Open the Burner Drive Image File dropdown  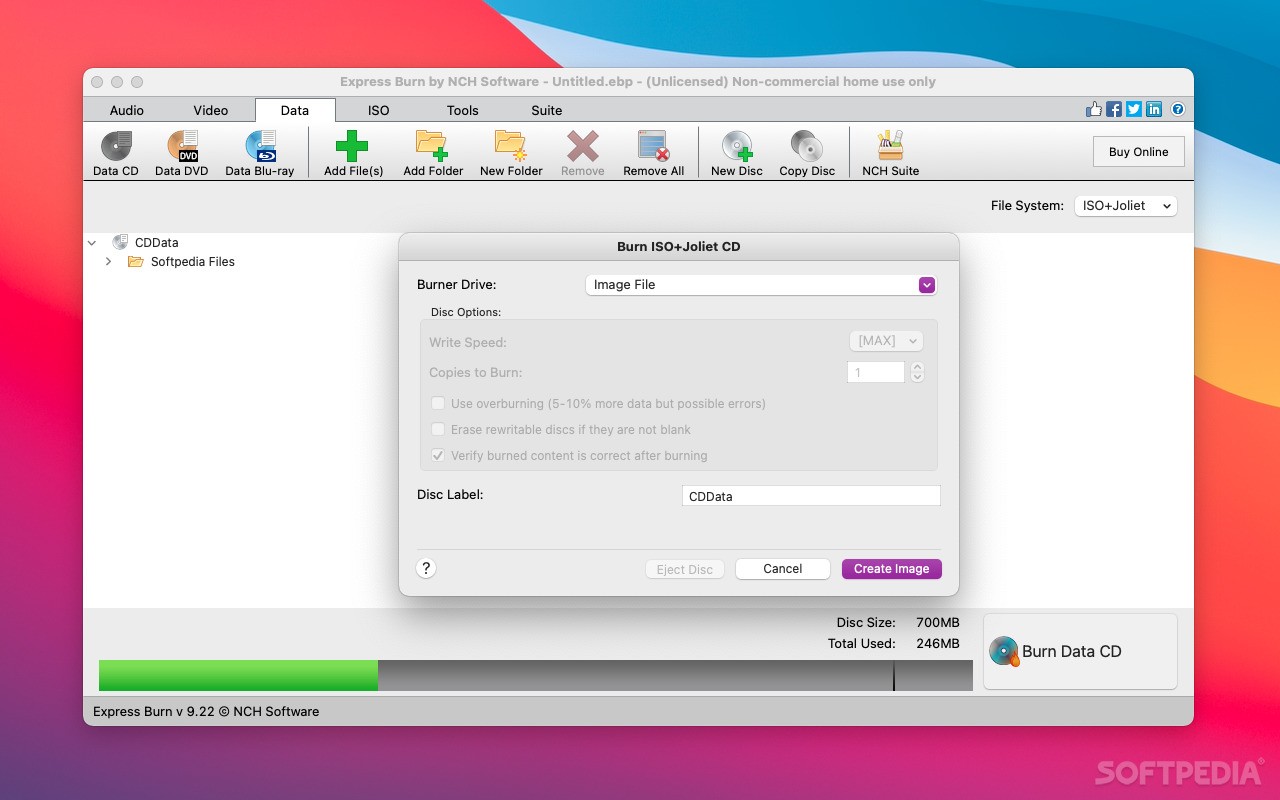tap(761, 285)
